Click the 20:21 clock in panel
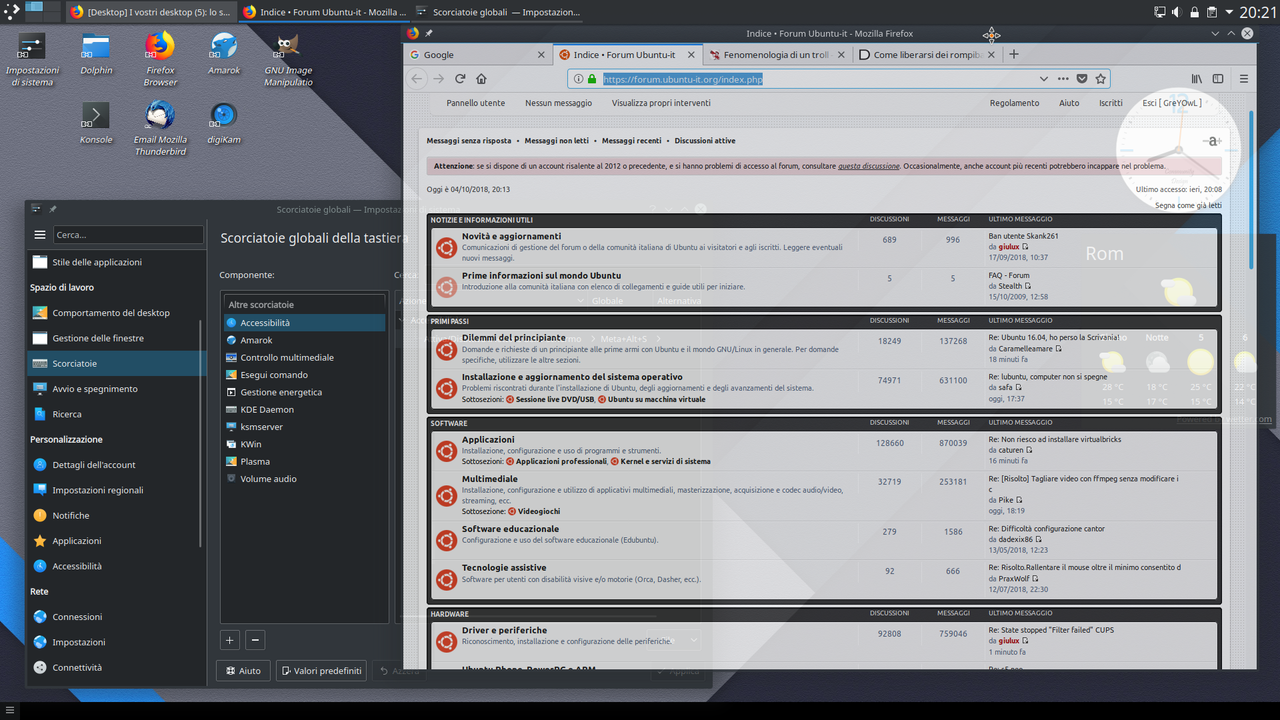1280x720 pixels. 1257,12
